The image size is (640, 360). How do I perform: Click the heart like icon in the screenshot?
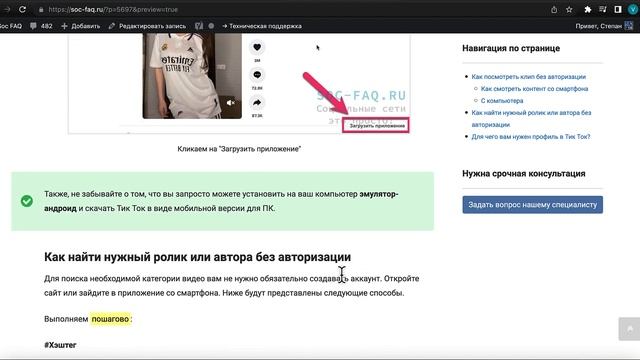tap(257, 47)
